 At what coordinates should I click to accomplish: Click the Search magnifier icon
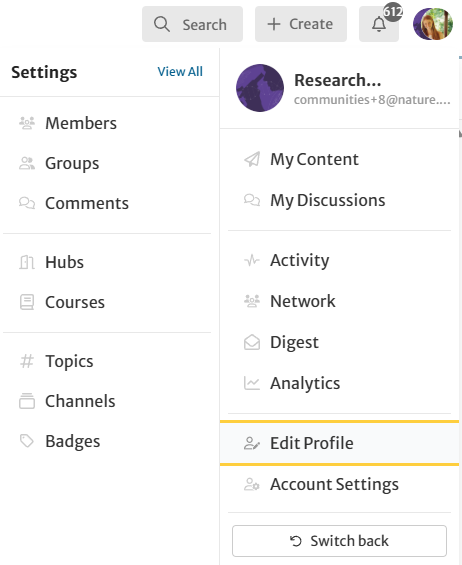coord(161,25)
